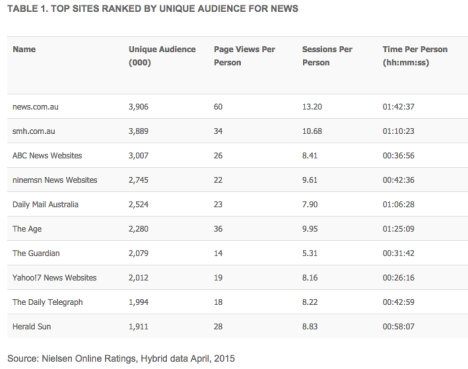Select the 'ABC News Websites' cell
Viewport: 468px width, 369px height.
click(x=47, y=156)
